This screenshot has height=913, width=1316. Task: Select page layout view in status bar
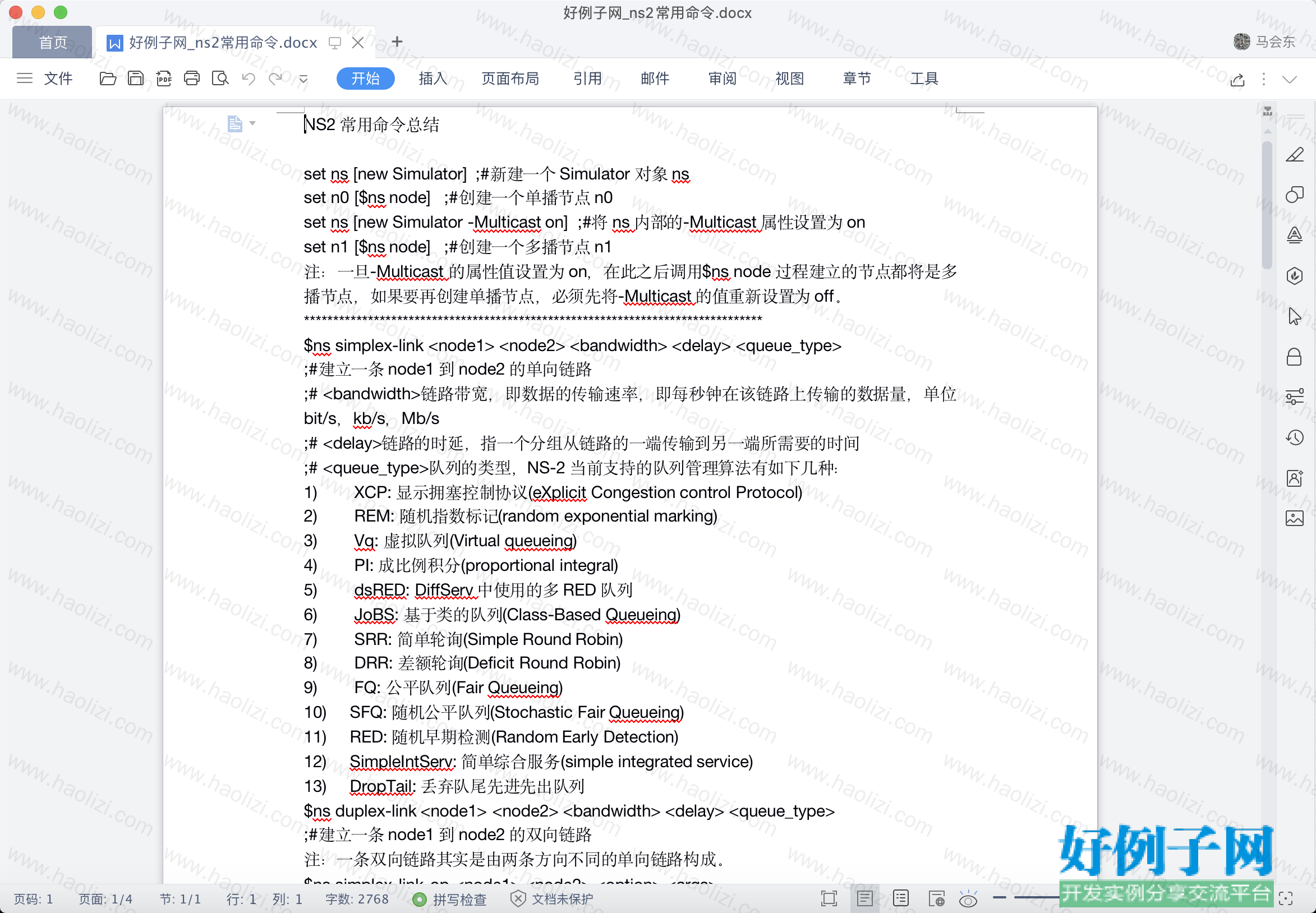click(x=865, y=898)
